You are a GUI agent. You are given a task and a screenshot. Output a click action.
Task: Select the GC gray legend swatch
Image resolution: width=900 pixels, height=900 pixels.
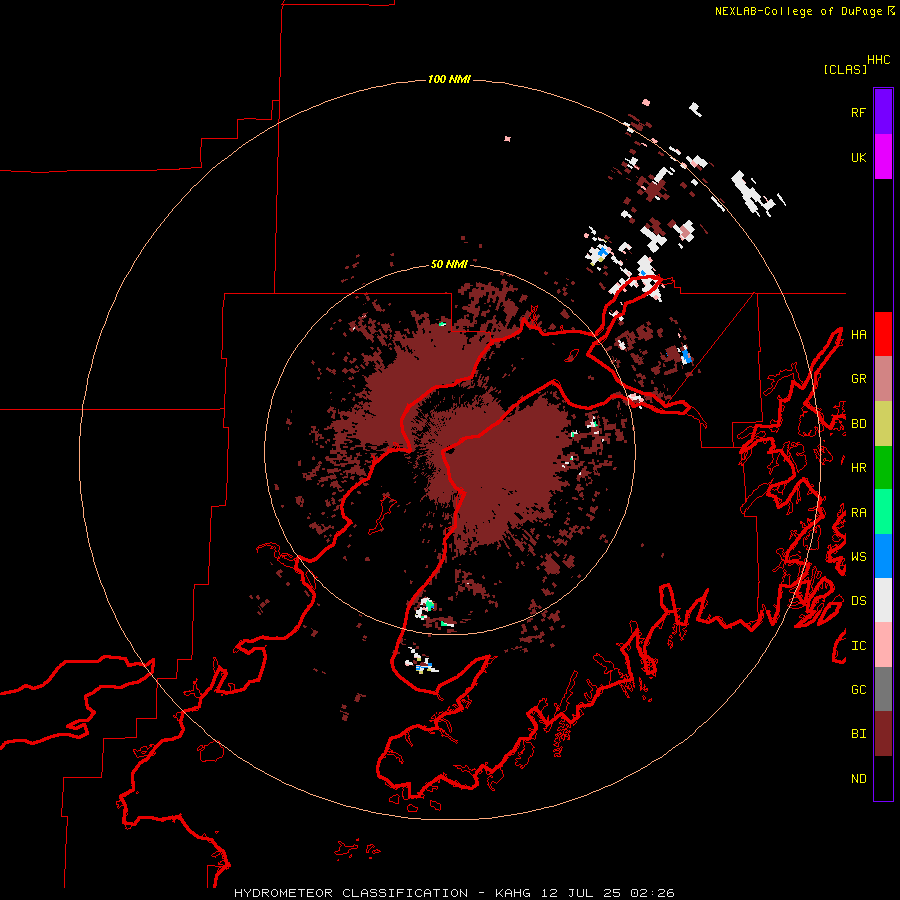click(883, 689)
